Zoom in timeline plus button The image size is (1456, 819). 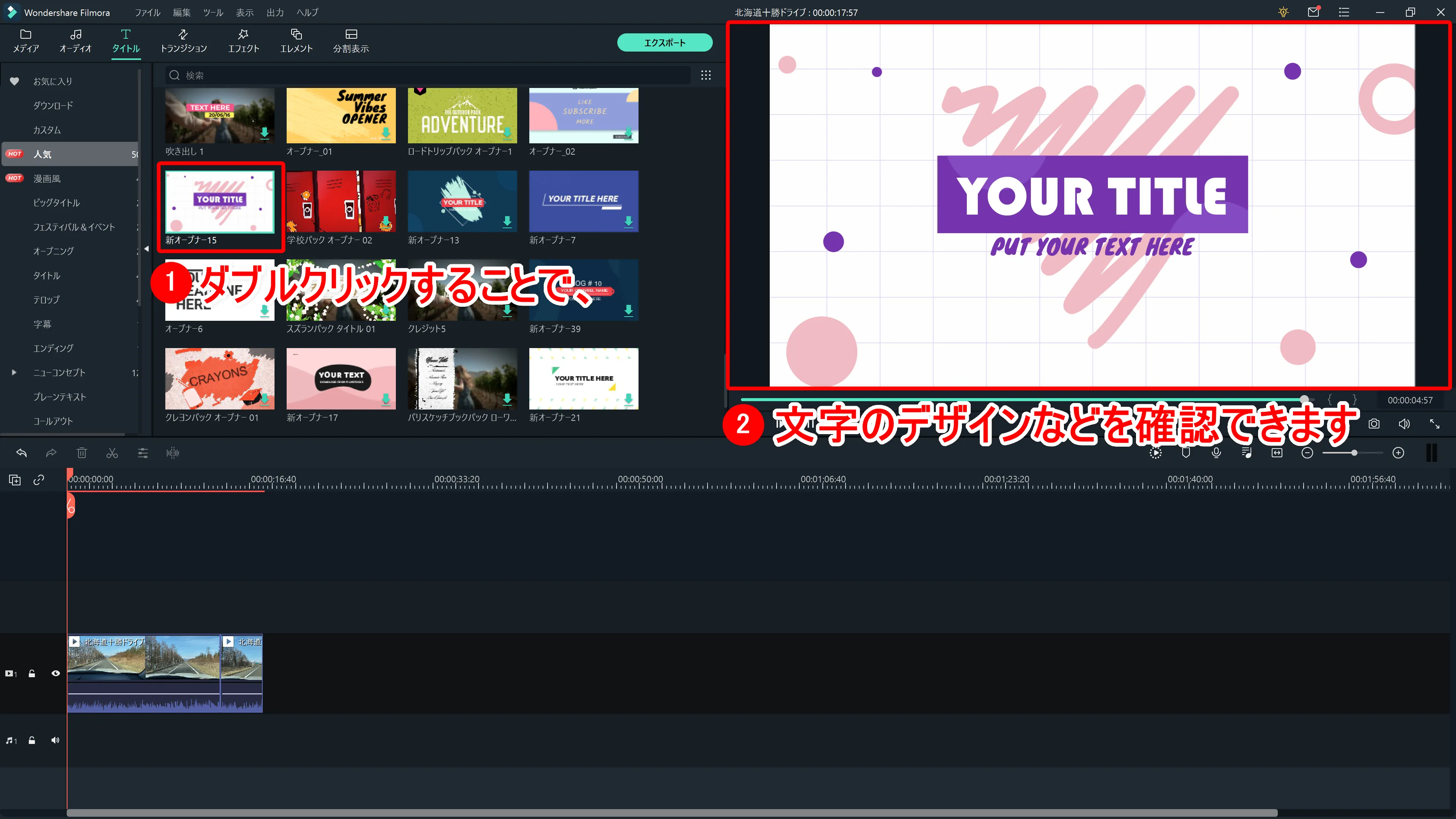click(1398, 453)
